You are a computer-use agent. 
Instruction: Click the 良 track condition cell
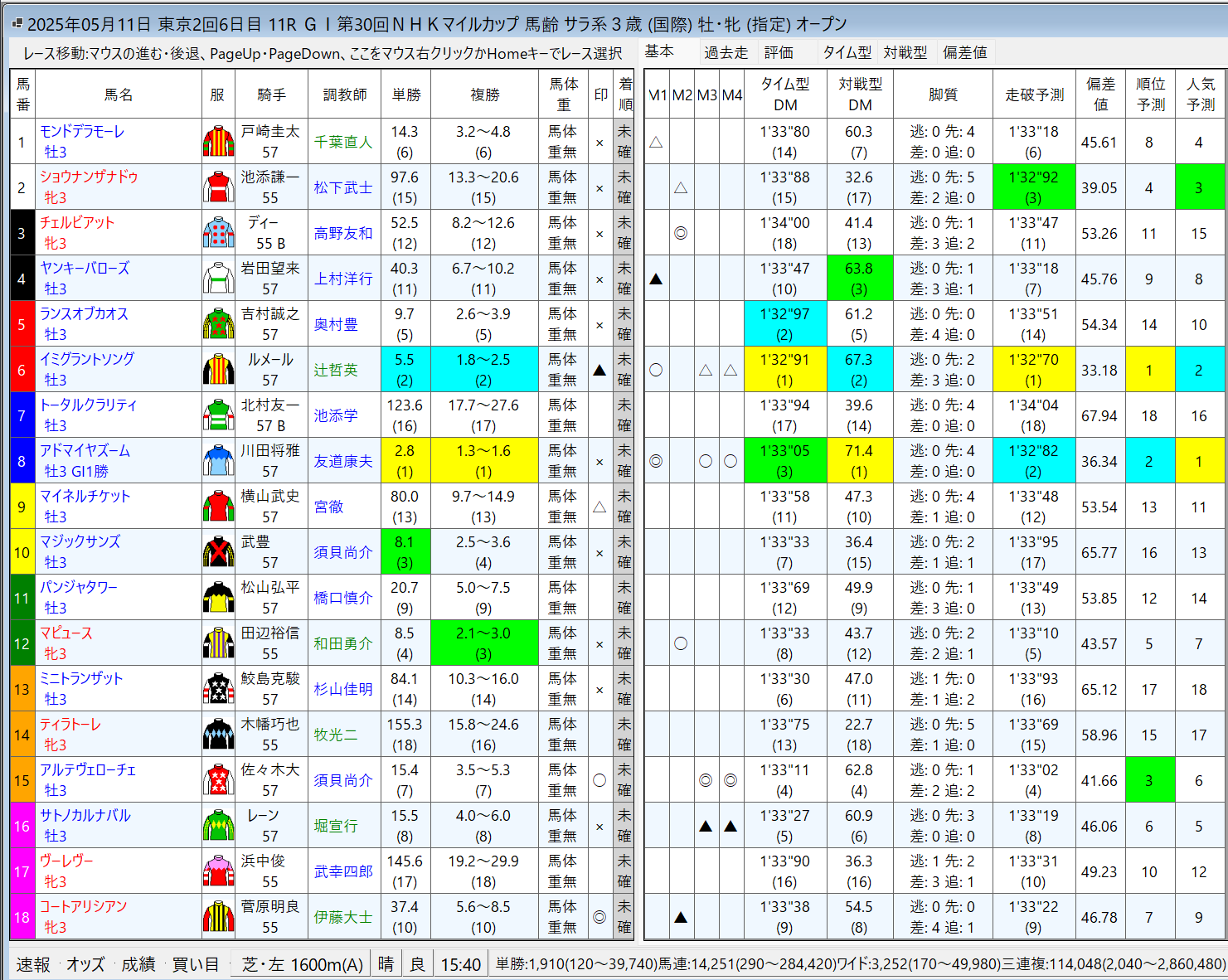coord(418,964)
